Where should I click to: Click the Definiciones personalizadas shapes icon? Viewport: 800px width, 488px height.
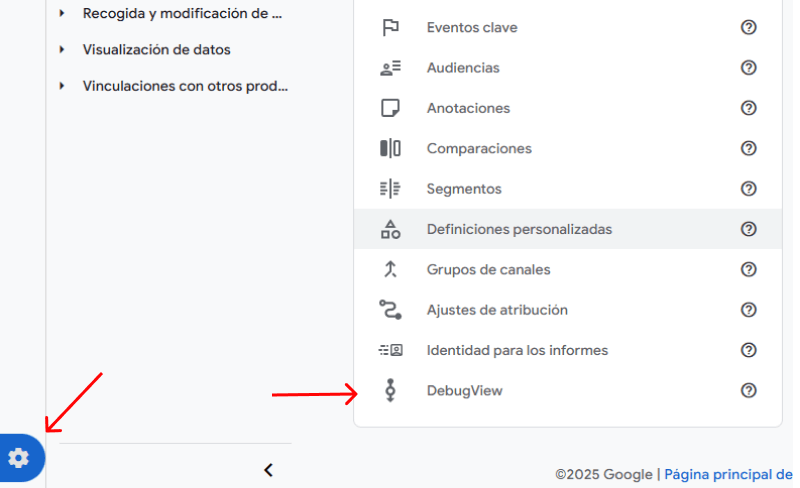(x=390, y=229)
